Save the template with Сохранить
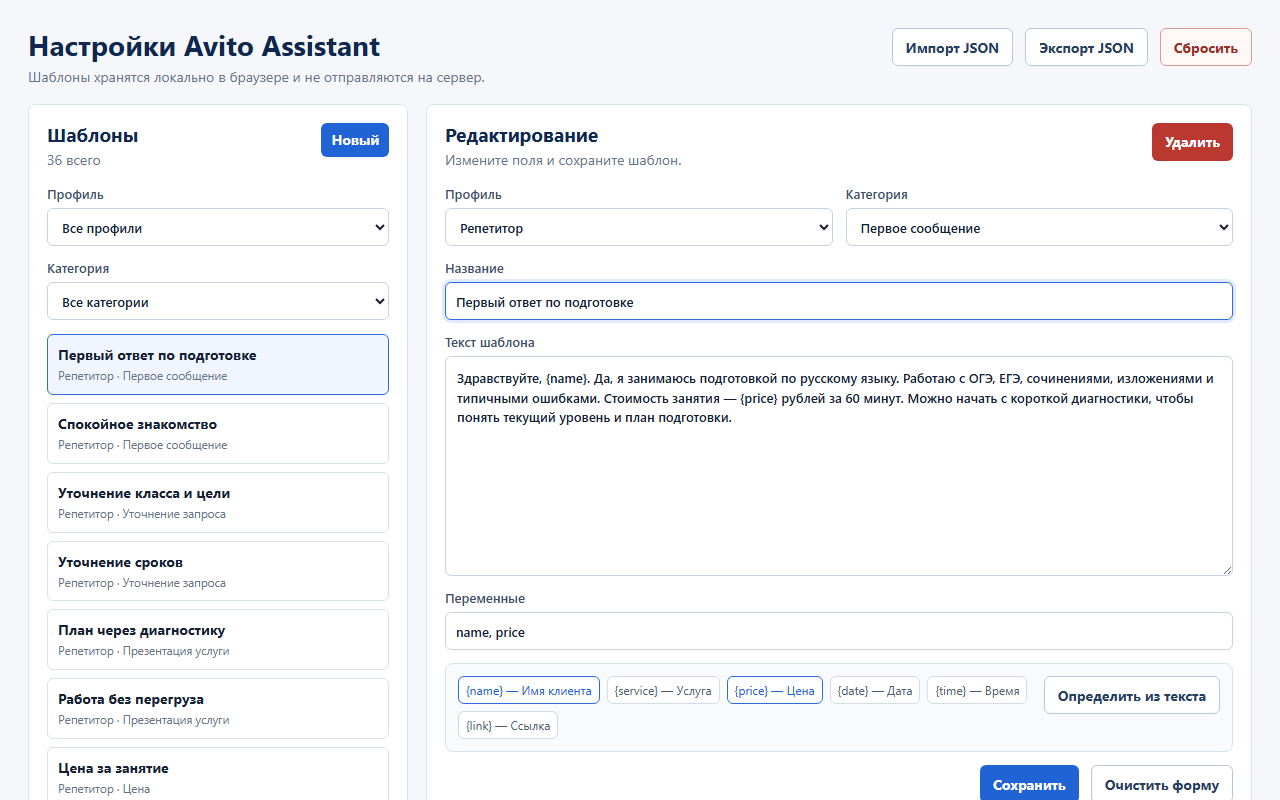 (1029, 784)
